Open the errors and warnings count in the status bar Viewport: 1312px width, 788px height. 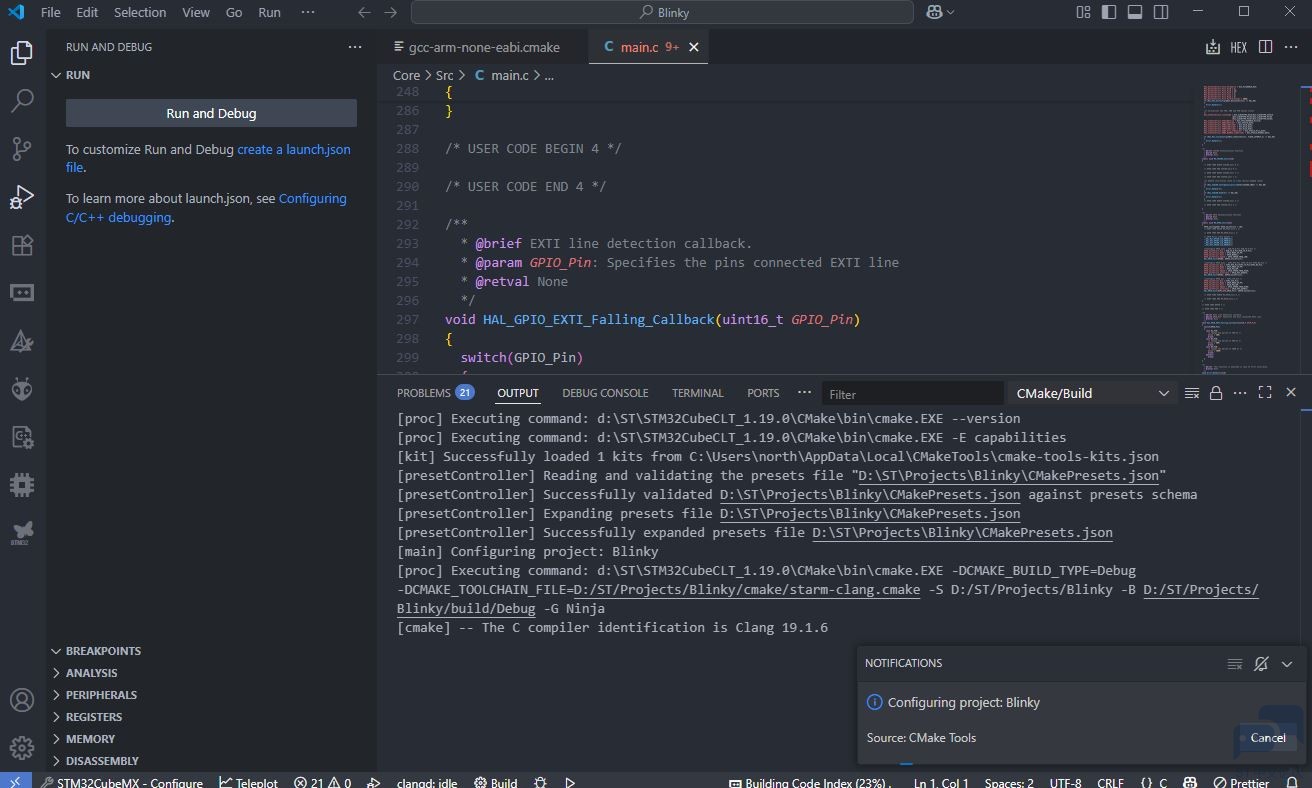pyautogui.click(x=322, y=782)
